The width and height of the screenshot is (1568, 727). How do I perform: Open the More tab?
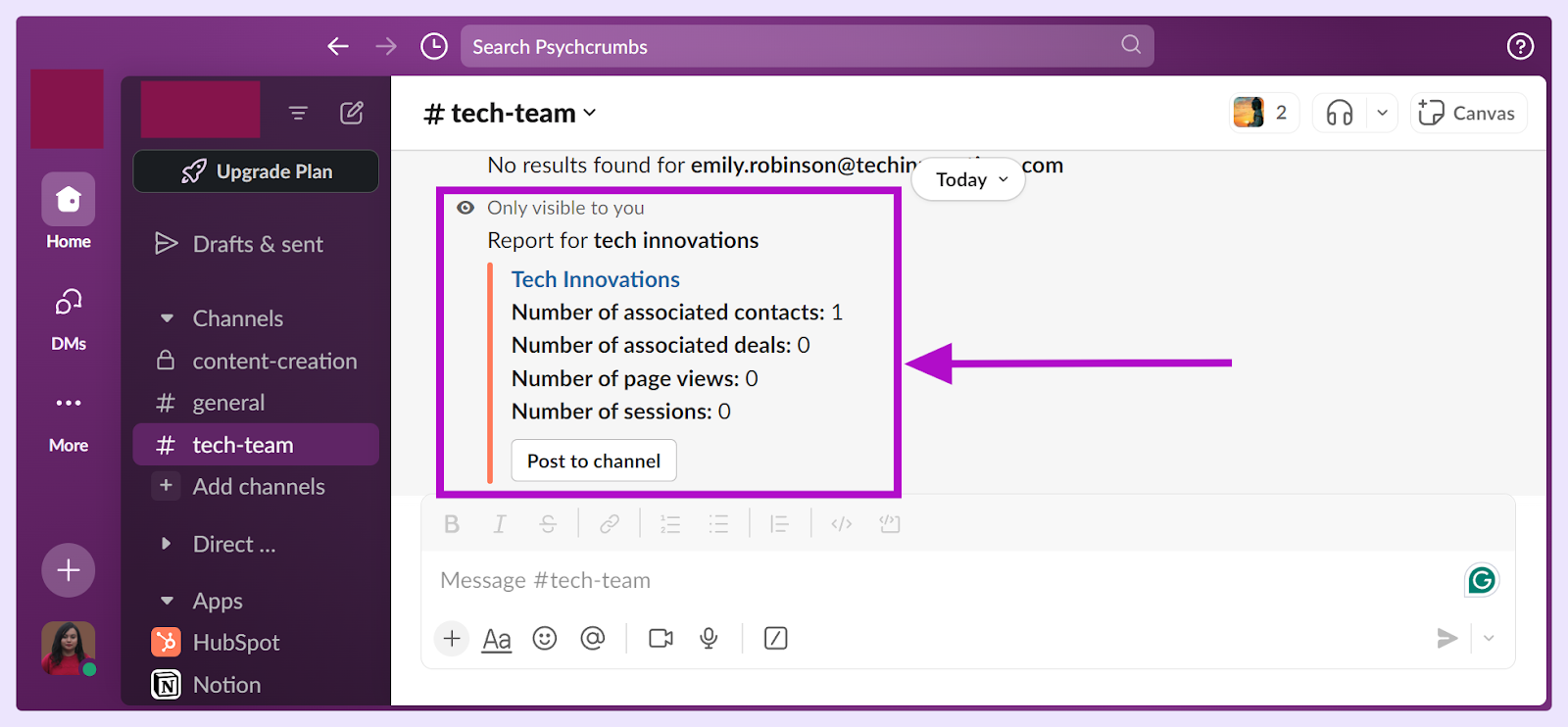pos(69,421)
